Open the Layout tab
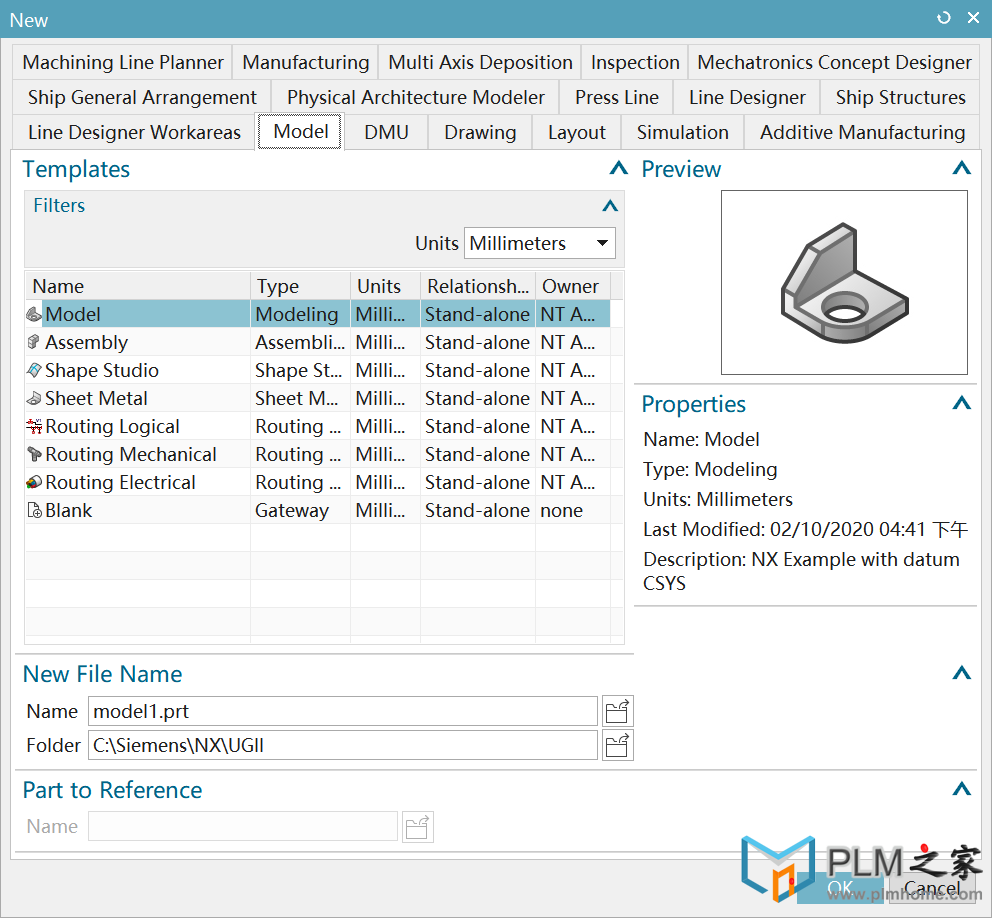 576,132
